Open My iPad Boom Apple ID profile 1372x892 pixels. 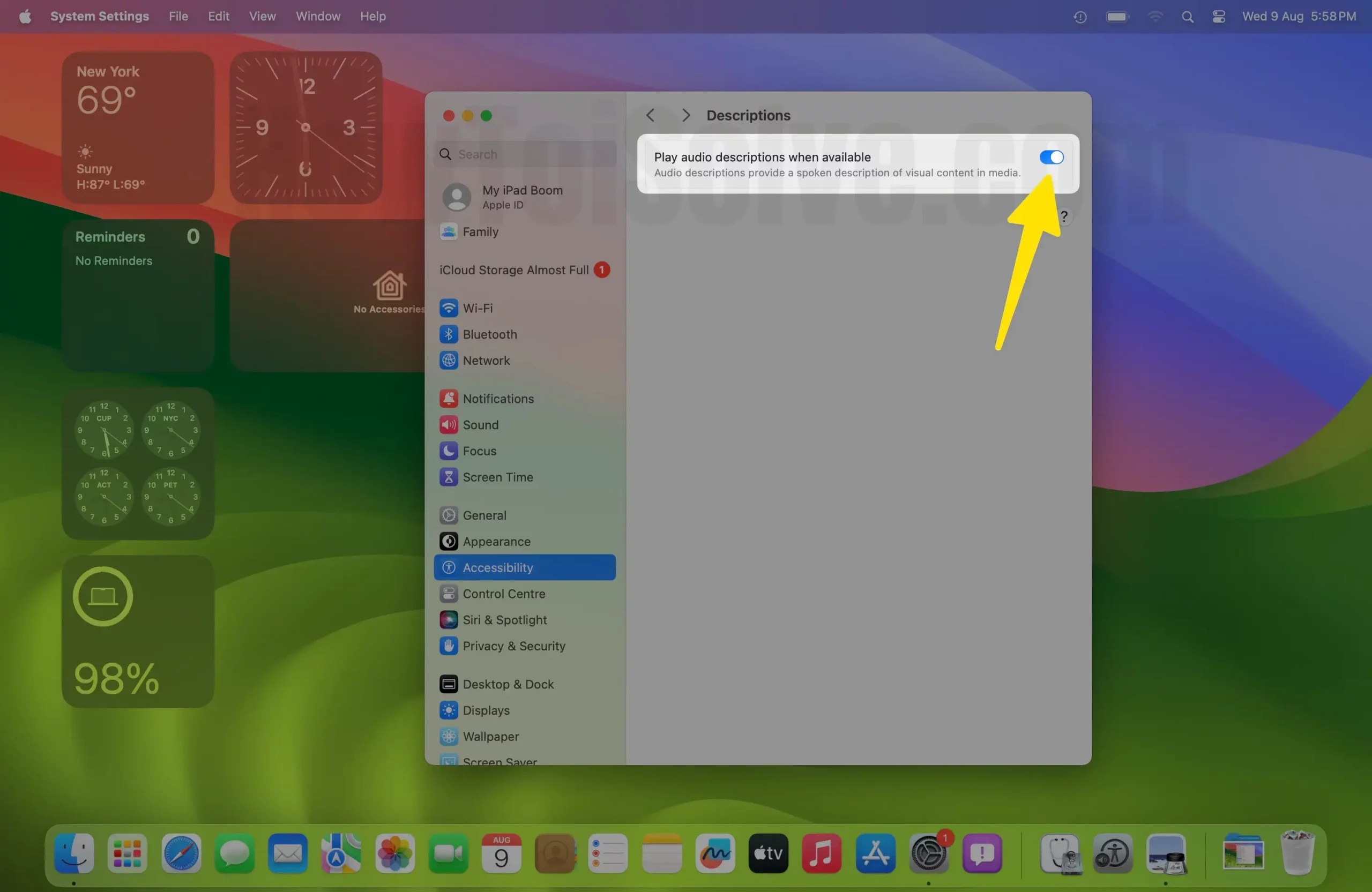pos(521,197)
